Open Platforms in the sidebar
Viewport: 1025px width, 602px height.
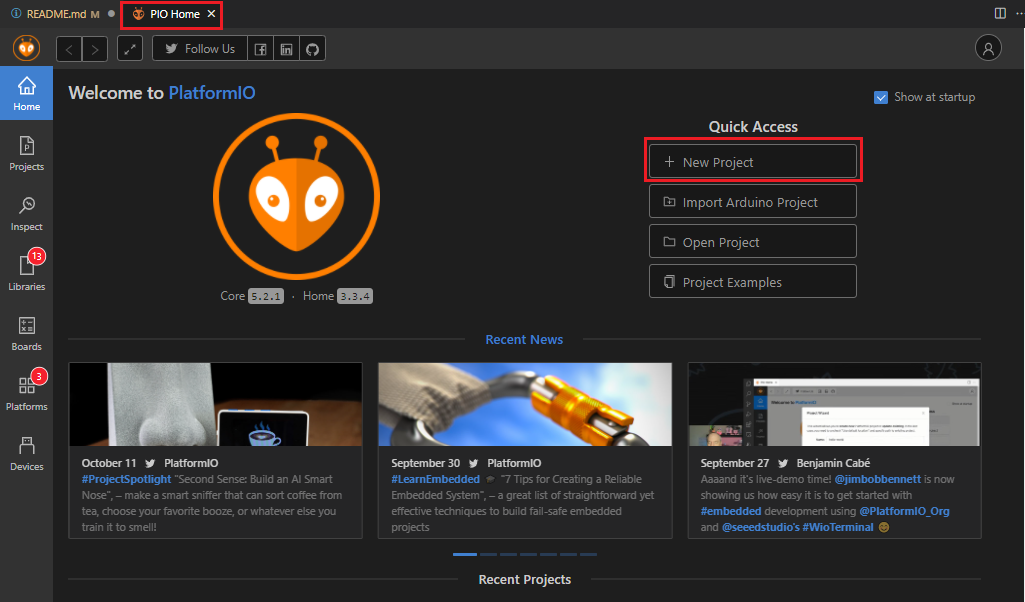click(27, 393)
